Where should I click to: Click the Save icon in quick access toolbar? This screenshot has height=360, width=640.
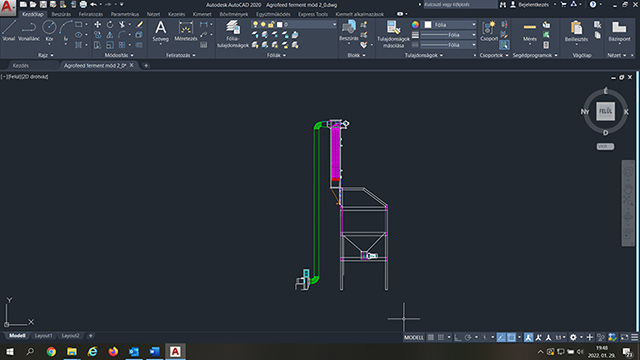click(x=43, y=4)
